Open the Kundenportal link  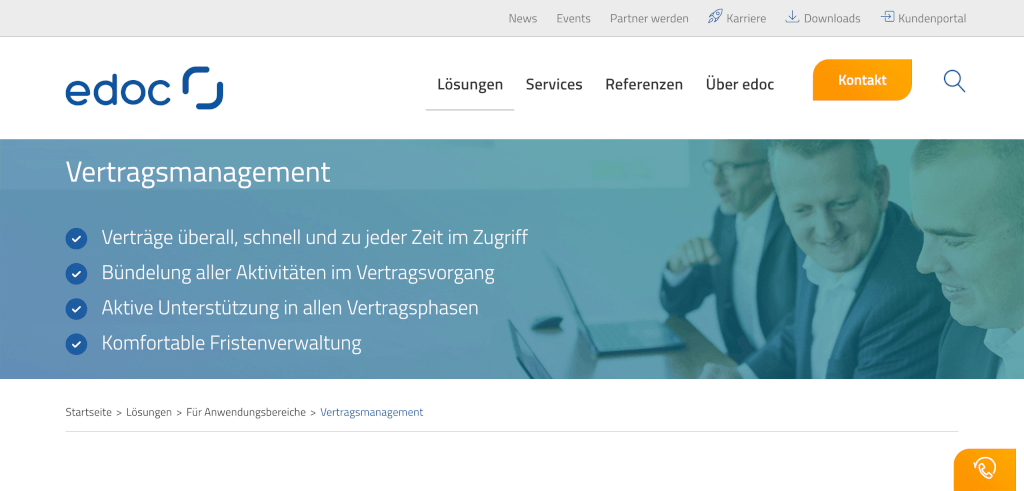tap(932, 18)
